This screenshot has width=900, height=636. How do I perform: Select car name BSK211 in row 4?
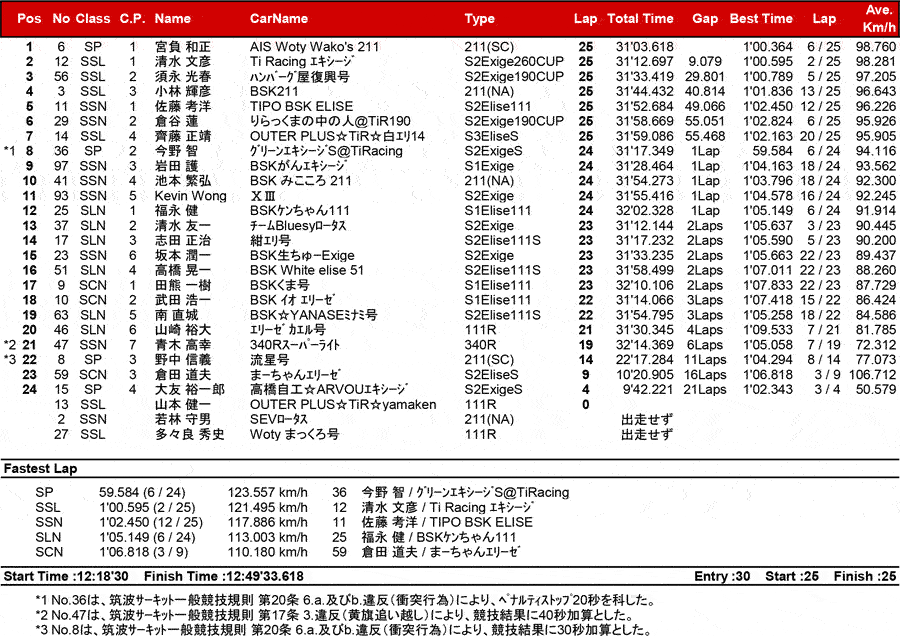(x=274, y=91)
